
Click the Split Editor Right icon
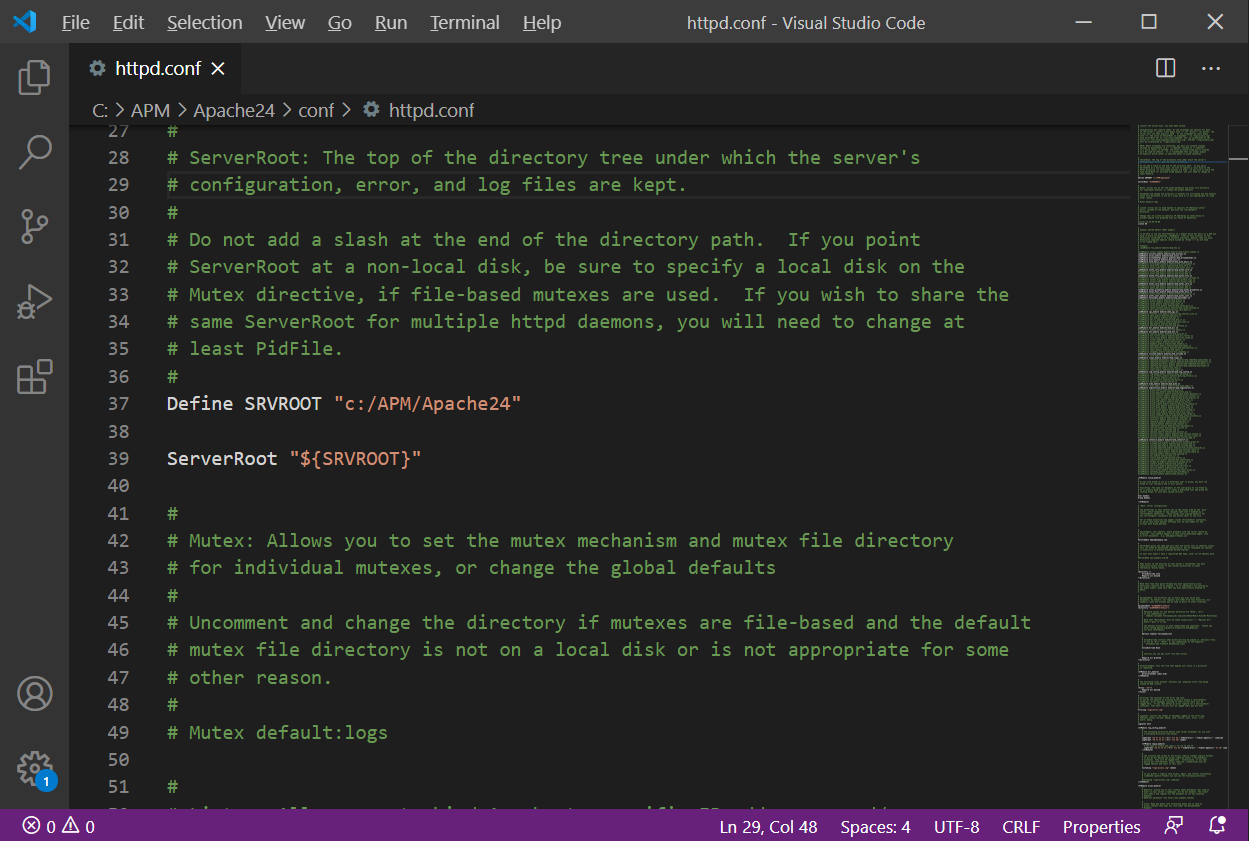pos(1165,68)
